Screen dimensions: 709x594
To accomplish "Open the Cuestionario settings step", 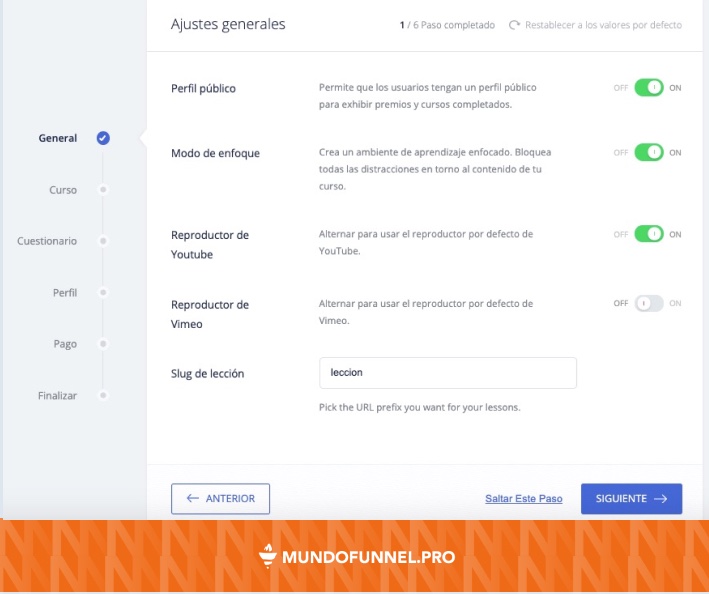I will click(x=47, y=241).
